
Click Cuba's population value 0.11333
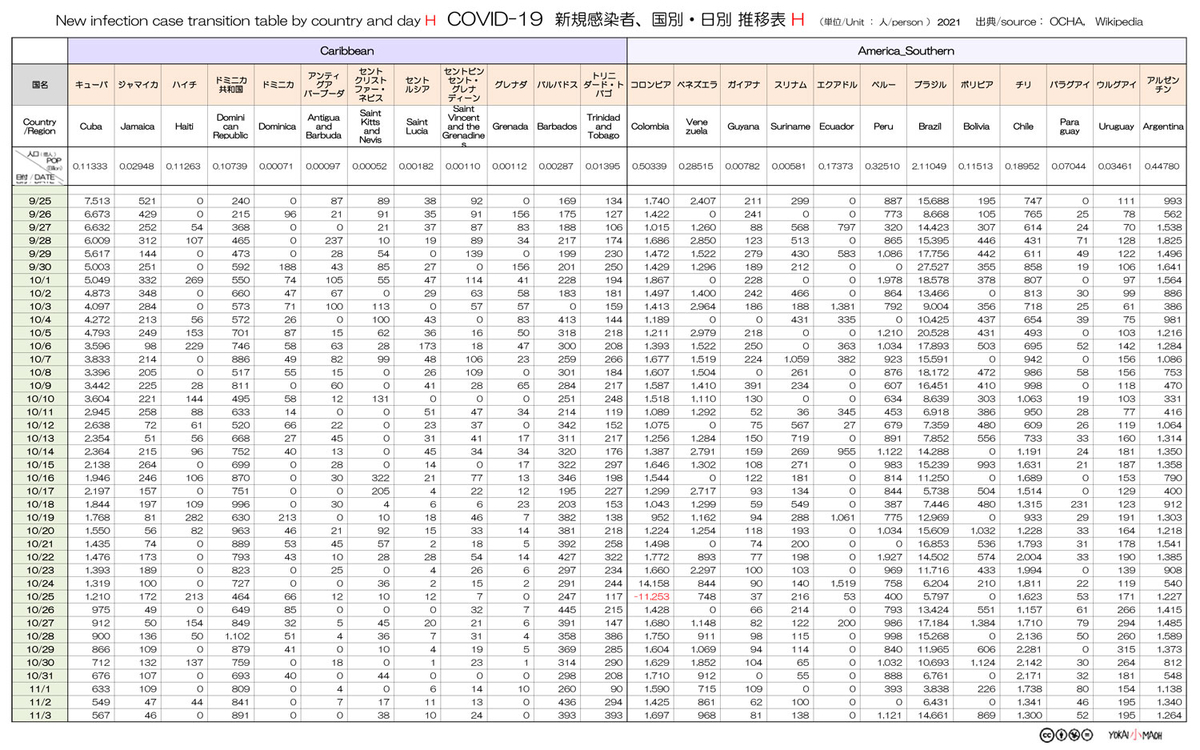[x=91, y=166]
